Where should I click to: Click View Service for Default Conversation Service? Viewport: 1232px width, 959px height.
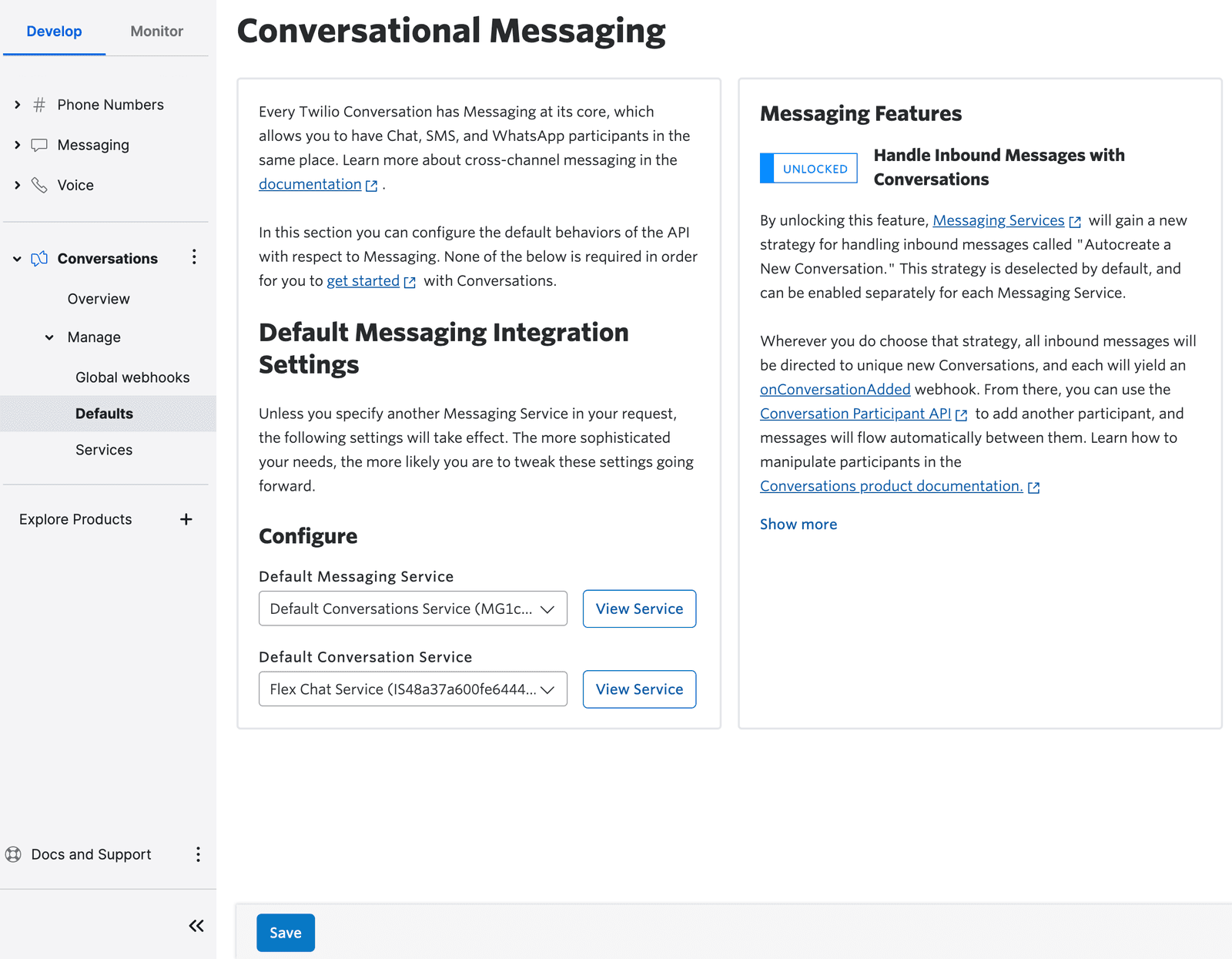639,689
